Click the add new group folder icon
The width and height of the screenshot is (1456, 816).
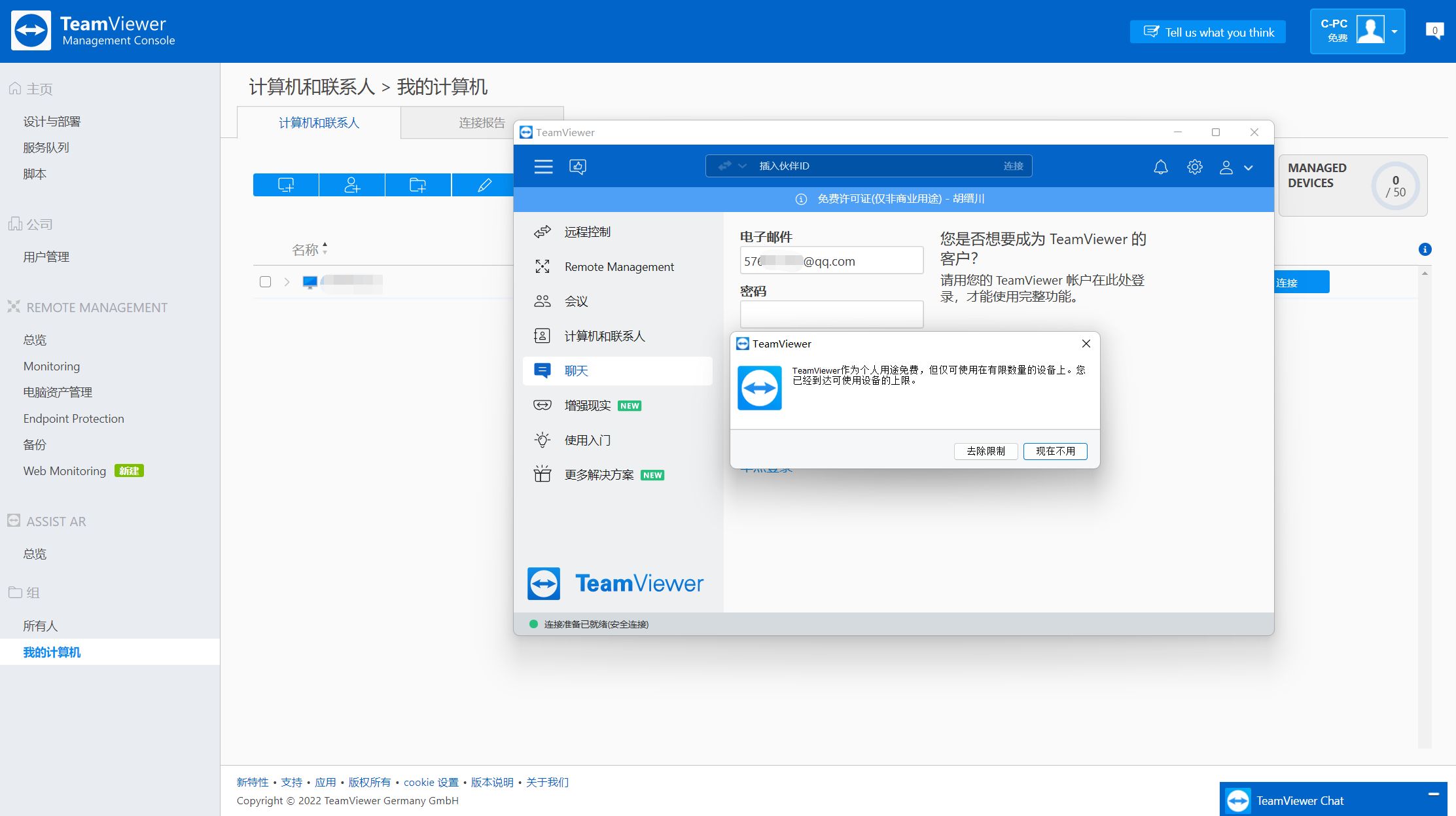(x=418, y=185)
